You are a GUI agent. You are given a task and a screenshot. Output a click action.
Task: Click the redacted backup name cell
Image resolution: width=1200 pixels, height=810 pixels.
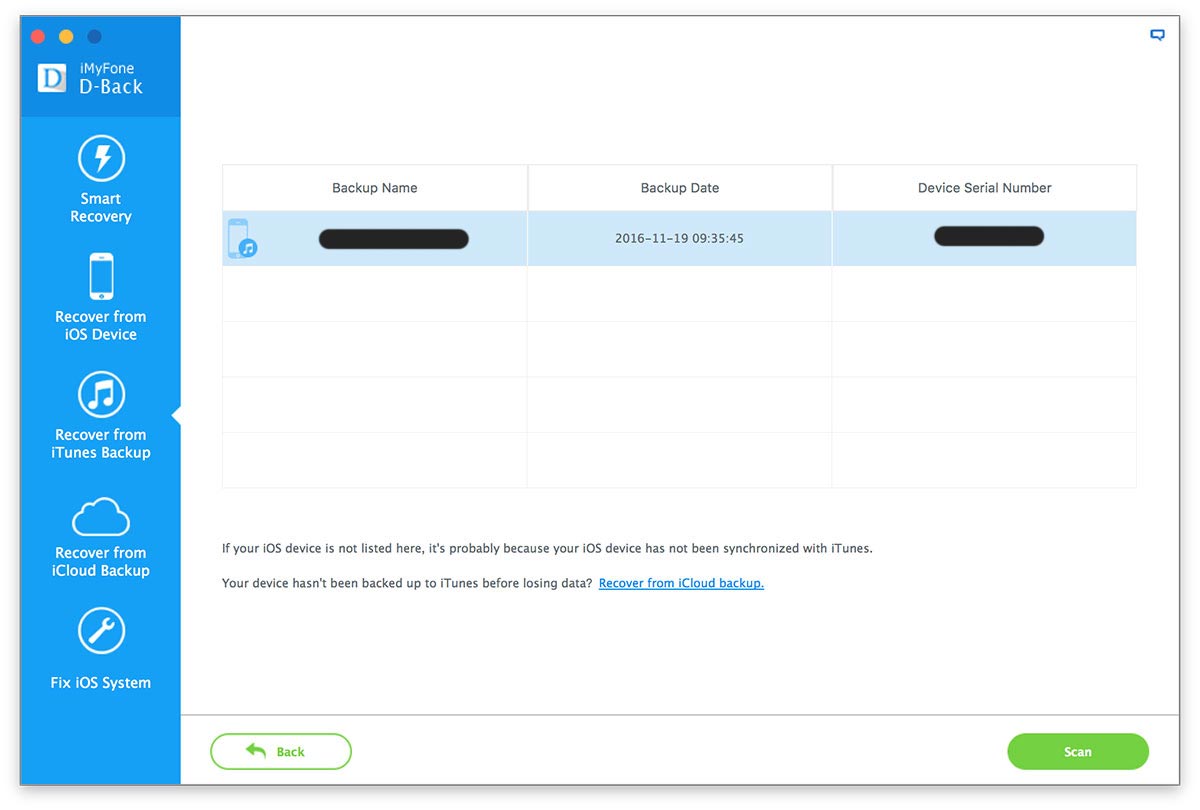coord(393,239)
